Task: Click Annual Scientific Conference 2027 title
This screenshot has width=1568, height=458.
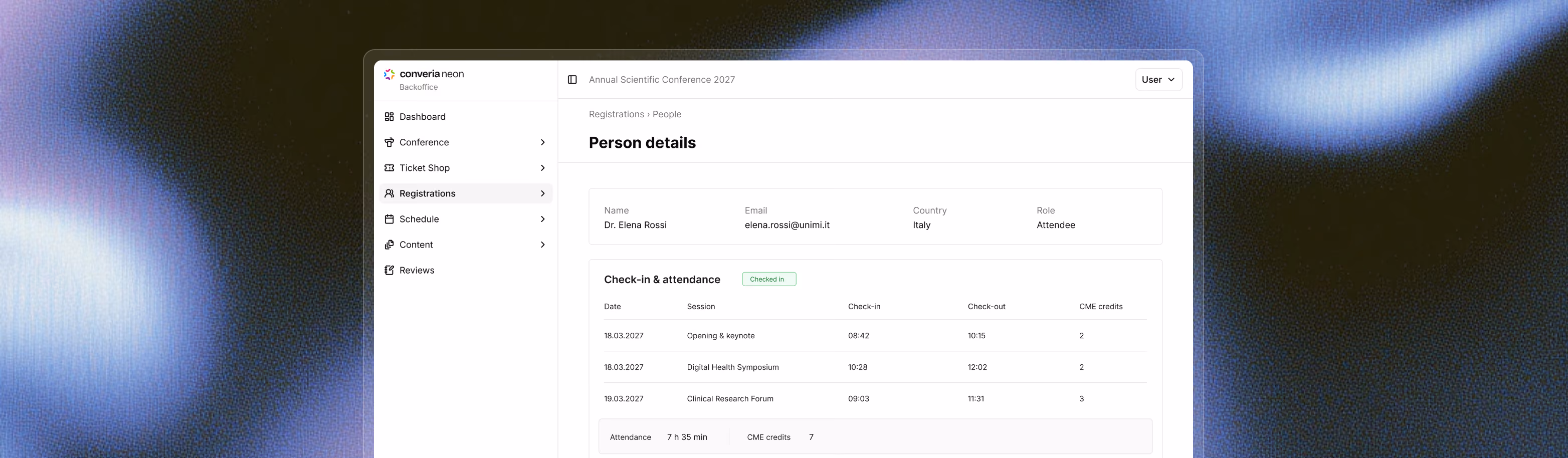Action: point(662,80)
